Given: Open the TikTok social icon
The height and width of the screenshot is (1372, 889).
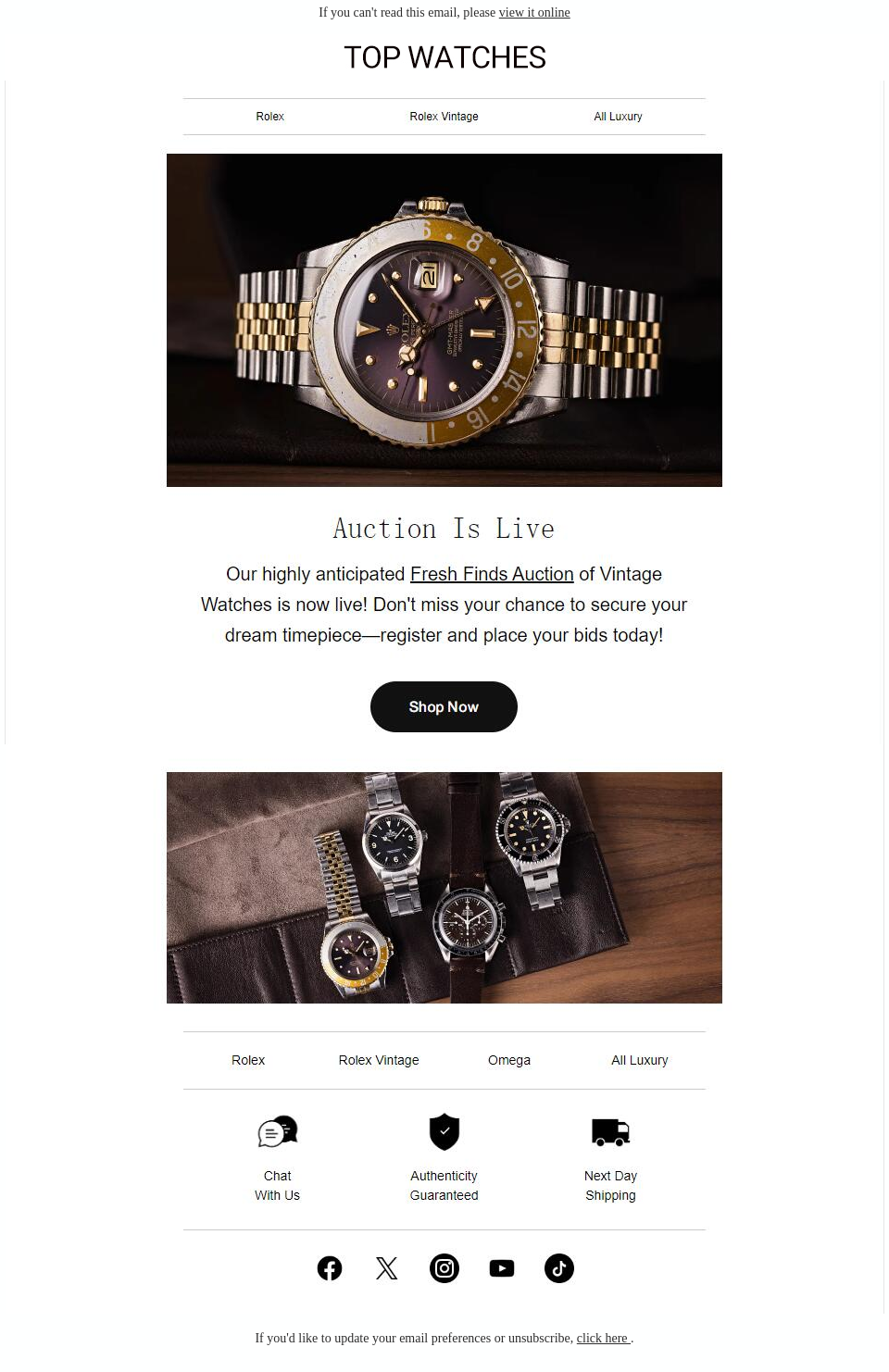Looking at the screenshot, I should point(559,1268).
